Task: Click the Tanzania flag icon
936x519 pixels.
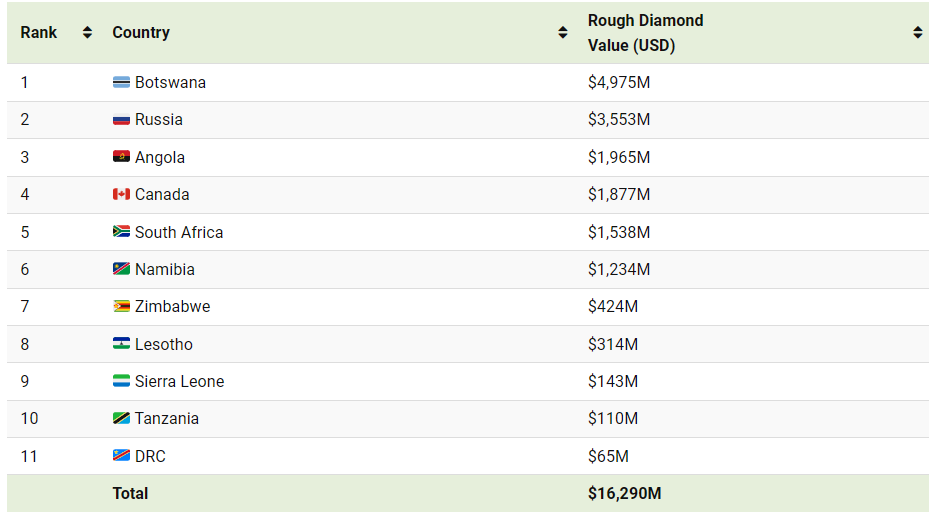Action: tap(121, 419)
